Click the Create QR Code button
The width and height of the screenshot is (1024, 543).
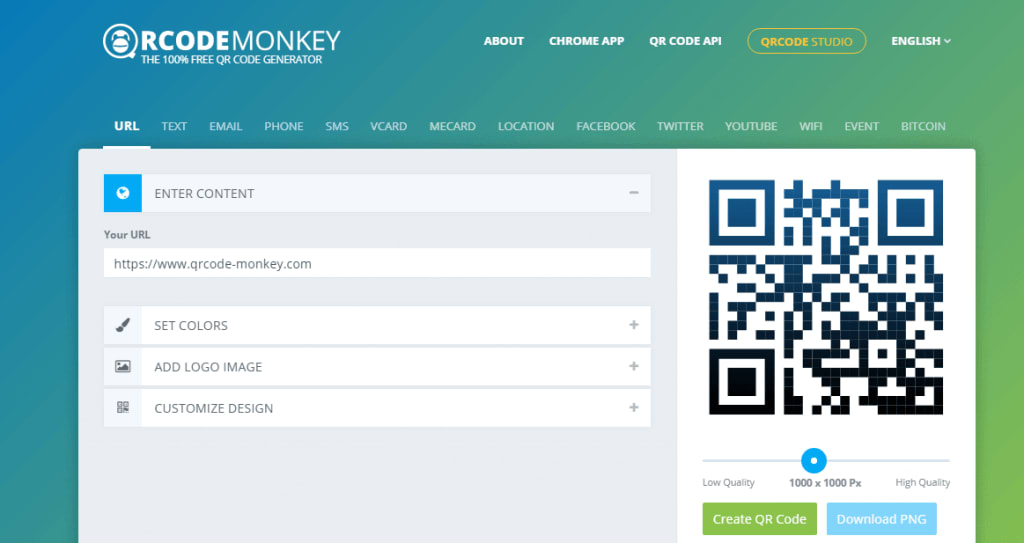click(x=760, y=519)
